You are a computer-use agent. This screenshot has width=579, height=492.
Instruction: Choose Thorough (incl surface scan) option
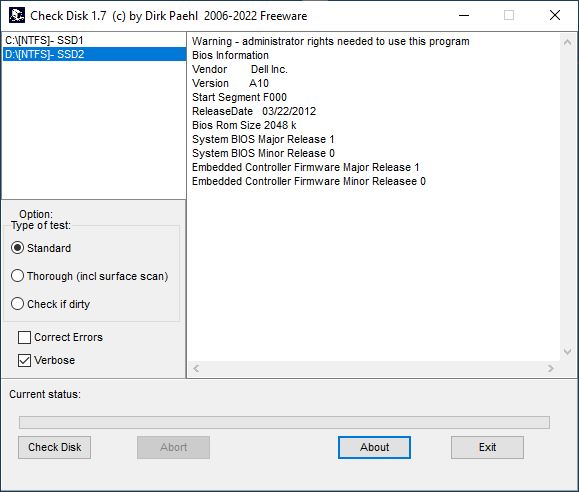pos(90,276)
